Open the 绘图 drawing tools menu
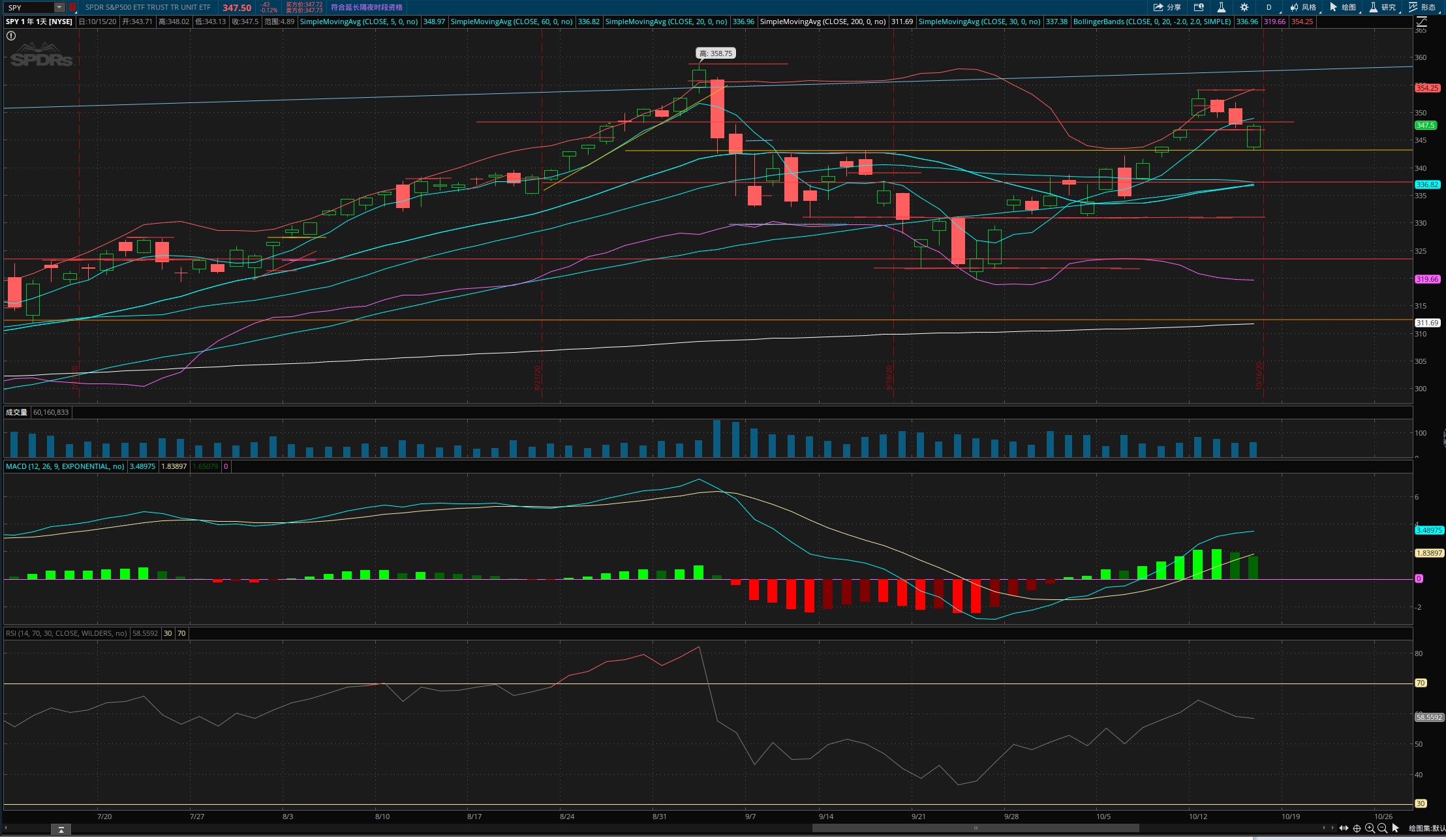1446x840 pixels. pos(1343,7)
